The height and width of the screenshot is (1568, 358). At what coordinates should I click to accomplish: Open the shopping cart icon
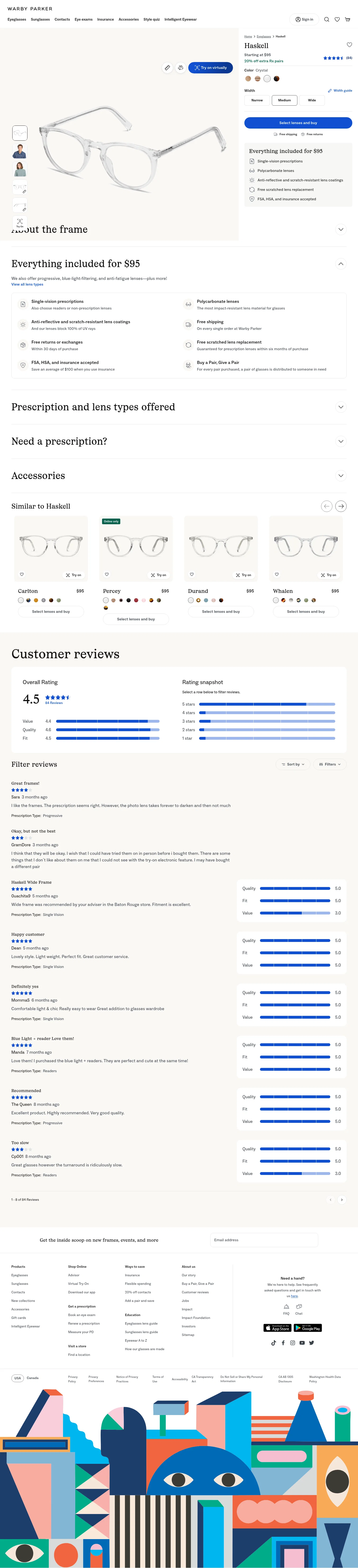pyautogui.click(x=348, y=19)
